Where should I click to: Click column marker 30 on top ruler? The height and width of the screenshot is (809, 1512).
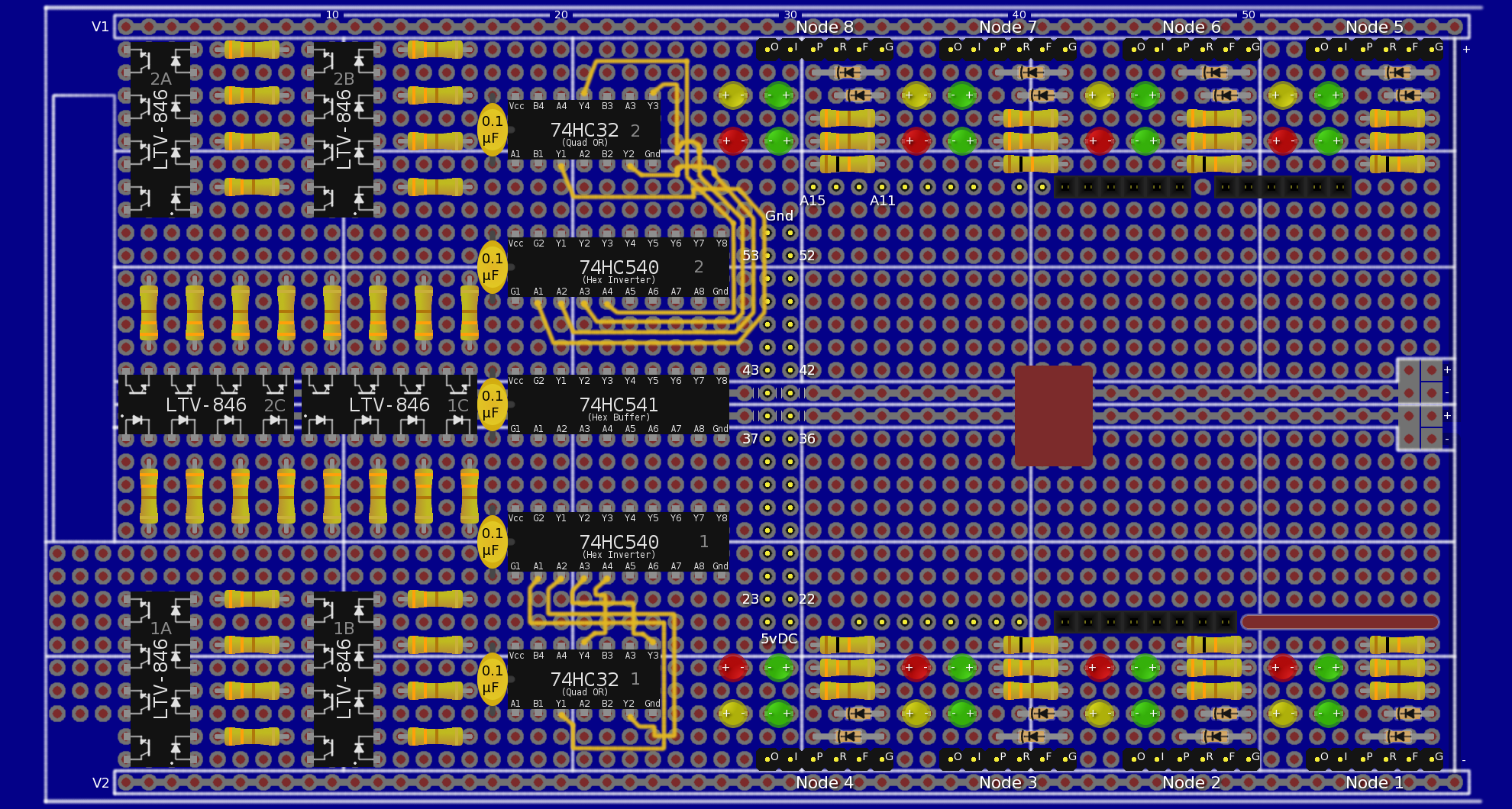[x=790, y=15]
